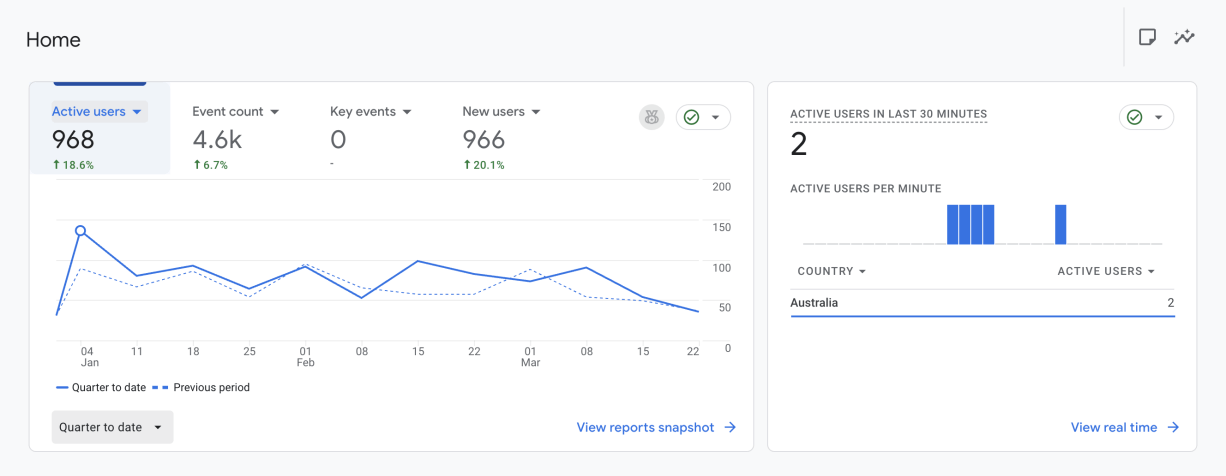Viewport: 1226px width, 476px height.
Task: Click the green checkmark in the realtime card
Action: coord(1134,117)
